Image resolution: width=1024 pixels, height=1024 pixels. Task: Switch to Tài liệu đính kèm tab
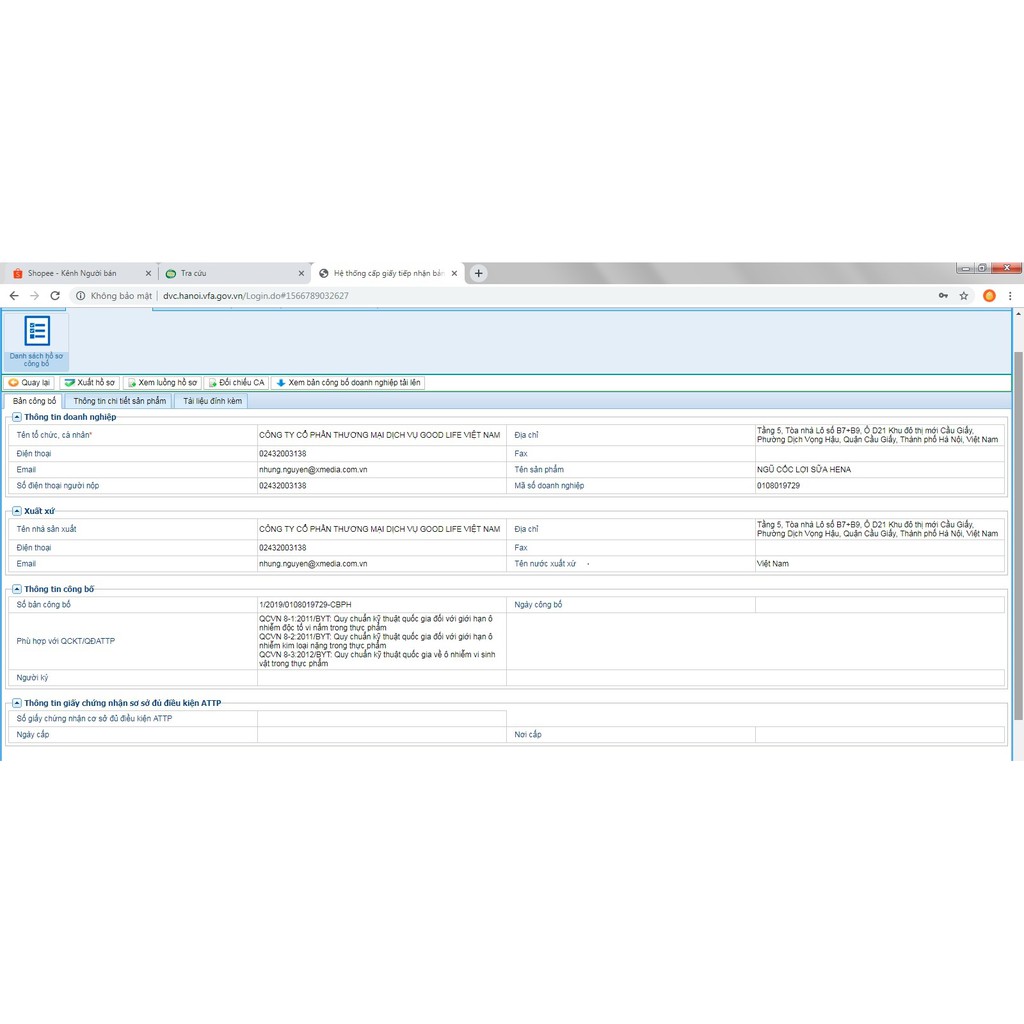click(x=212, y=401)
